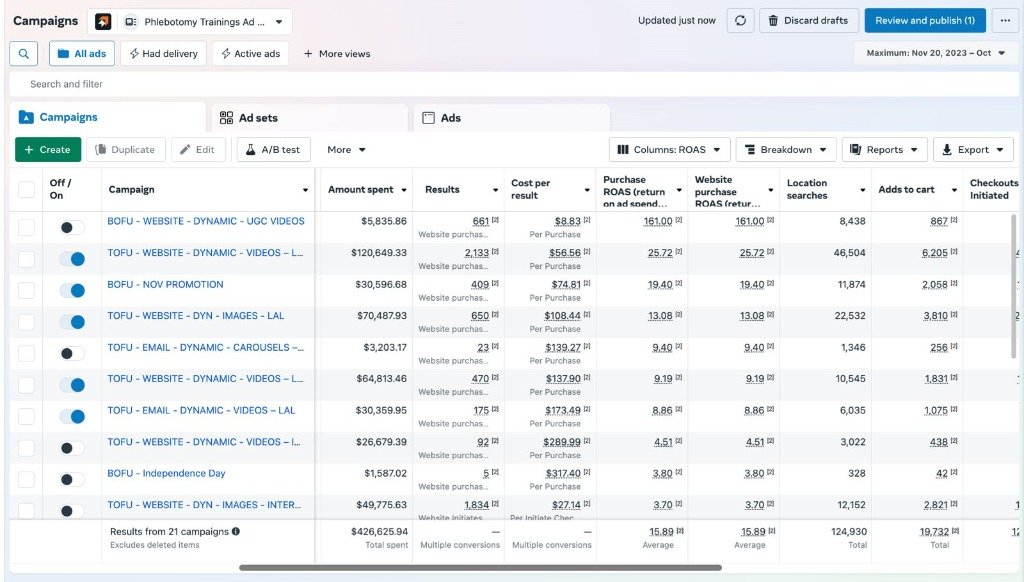Click the Discard drafts trash button
1024x582 pixels.
(807, 21)
